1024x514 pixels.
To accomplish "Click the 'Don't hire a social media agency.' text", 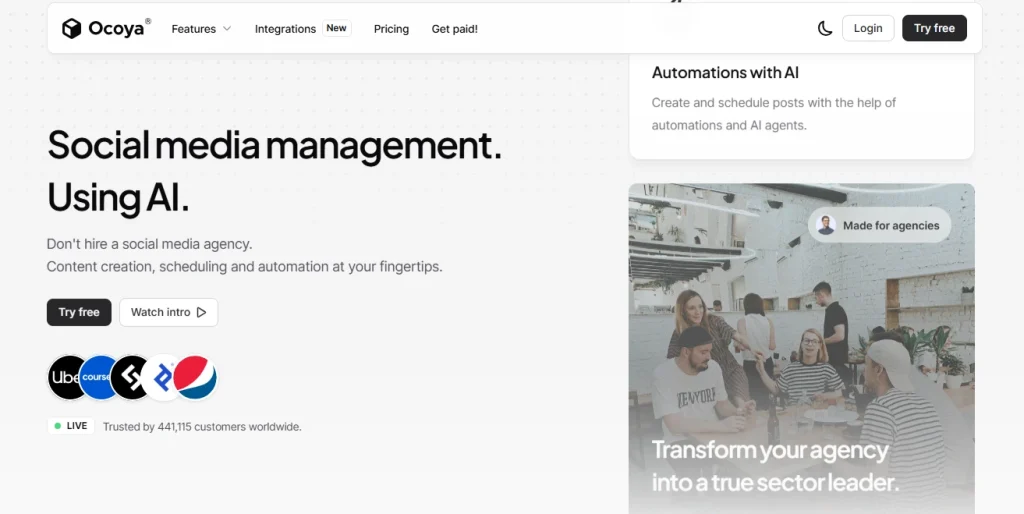I will (x=150, y=244).
